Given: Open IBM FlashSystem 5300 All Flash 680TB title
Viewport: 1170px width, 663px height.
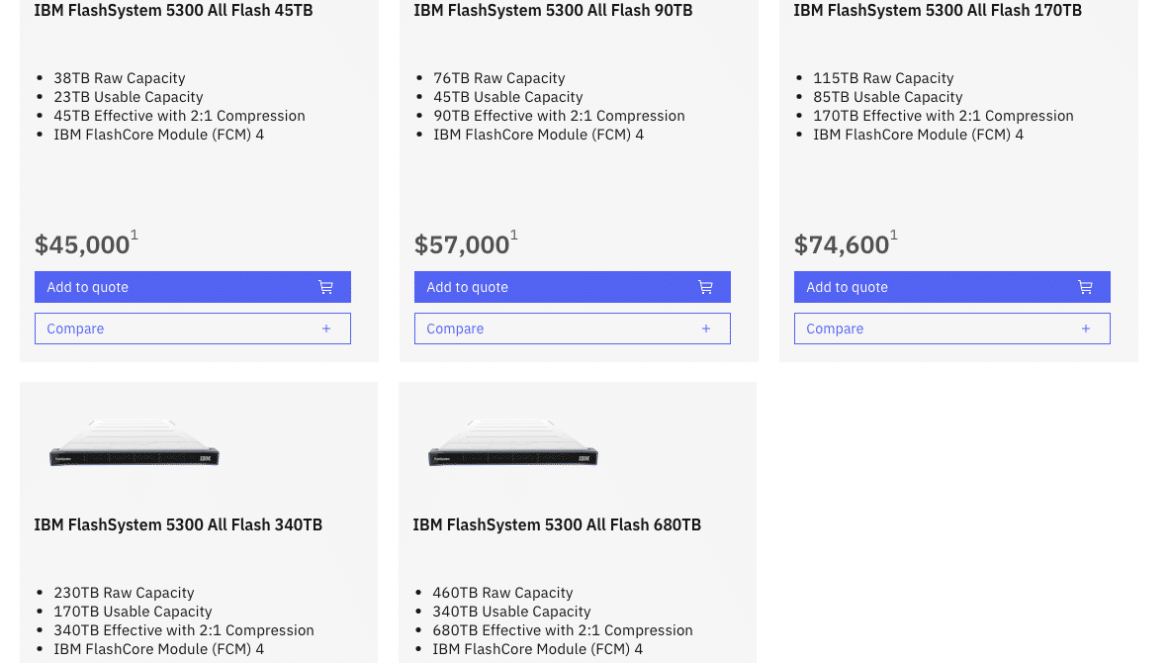Looking at the screenshot, I should (x=557, y=525).
